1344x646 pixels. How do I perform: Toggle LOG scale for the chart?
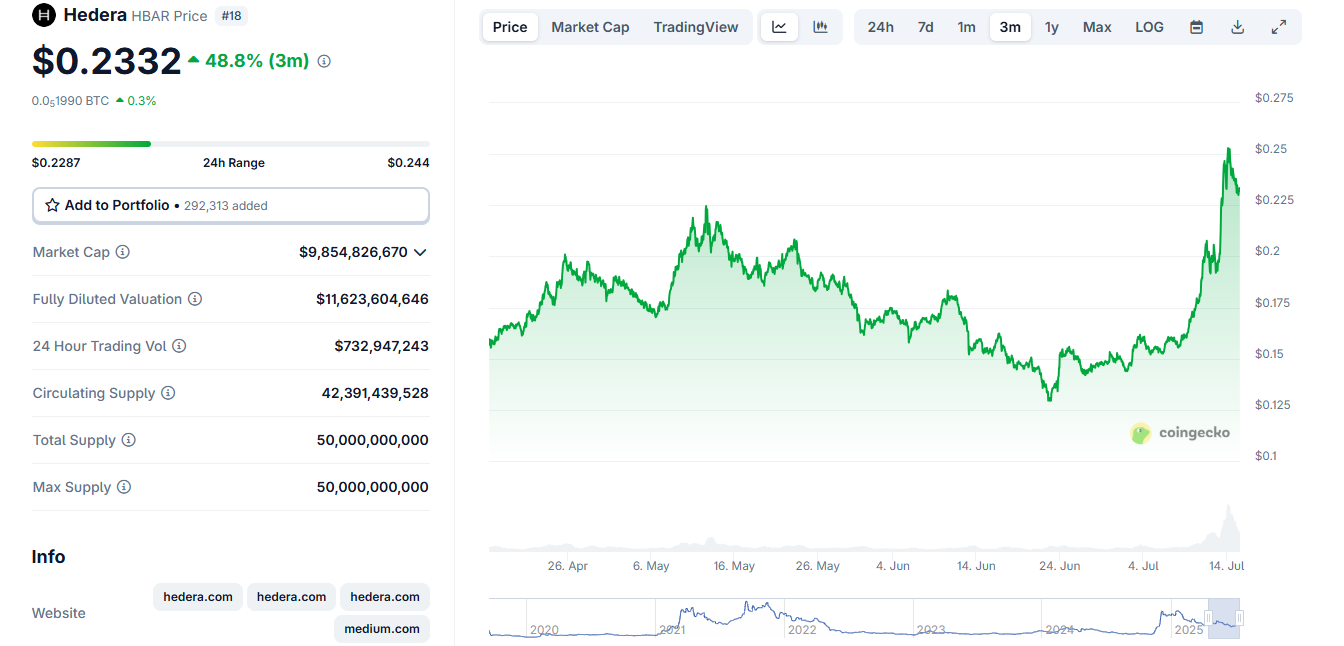pos(1149,26)
